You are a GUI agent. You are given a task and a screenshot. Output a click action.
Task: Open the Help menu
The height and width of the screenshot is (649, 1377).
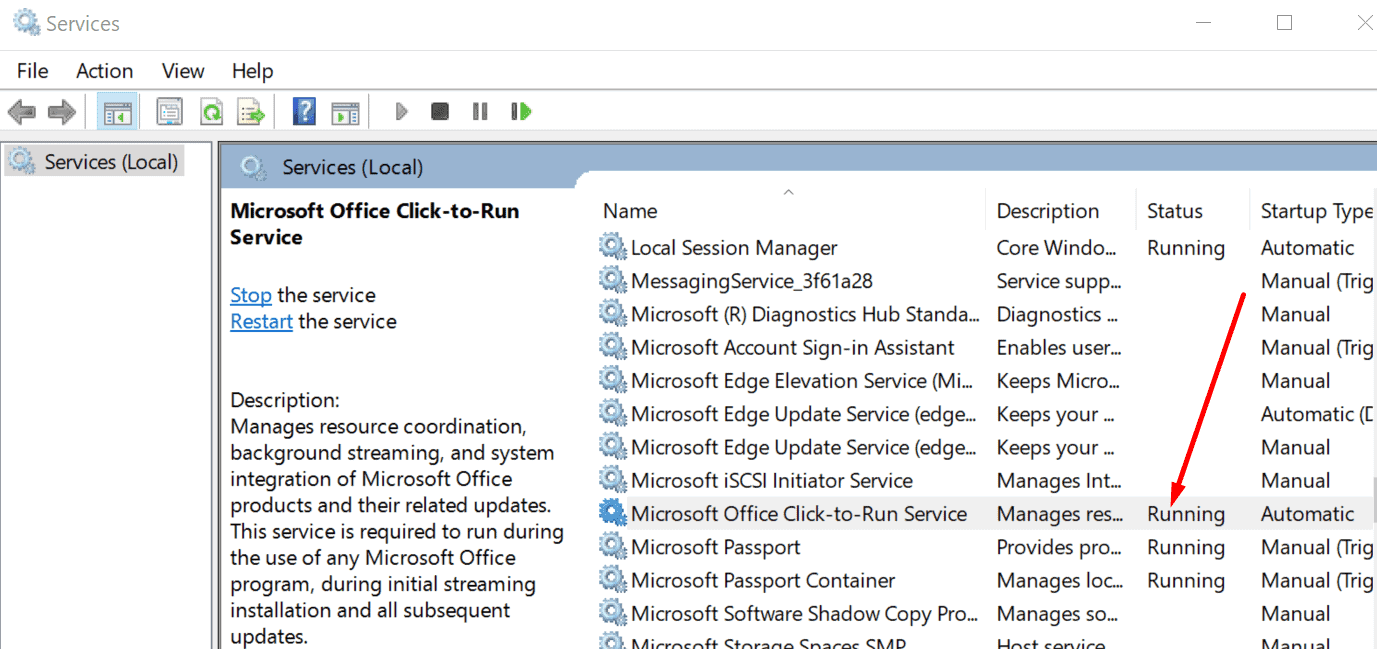[x=252, y=71]
